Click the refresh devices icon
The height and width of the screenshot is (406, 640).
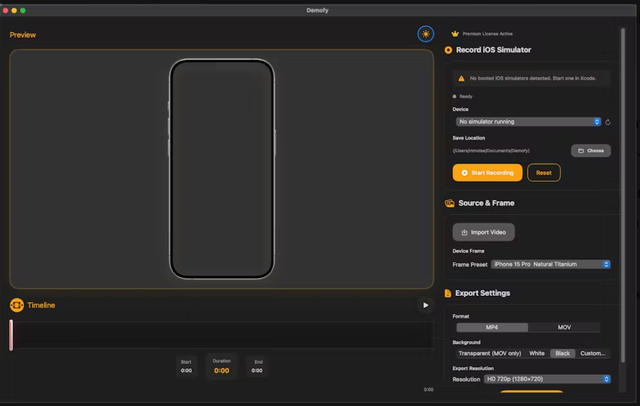point(608,122)
